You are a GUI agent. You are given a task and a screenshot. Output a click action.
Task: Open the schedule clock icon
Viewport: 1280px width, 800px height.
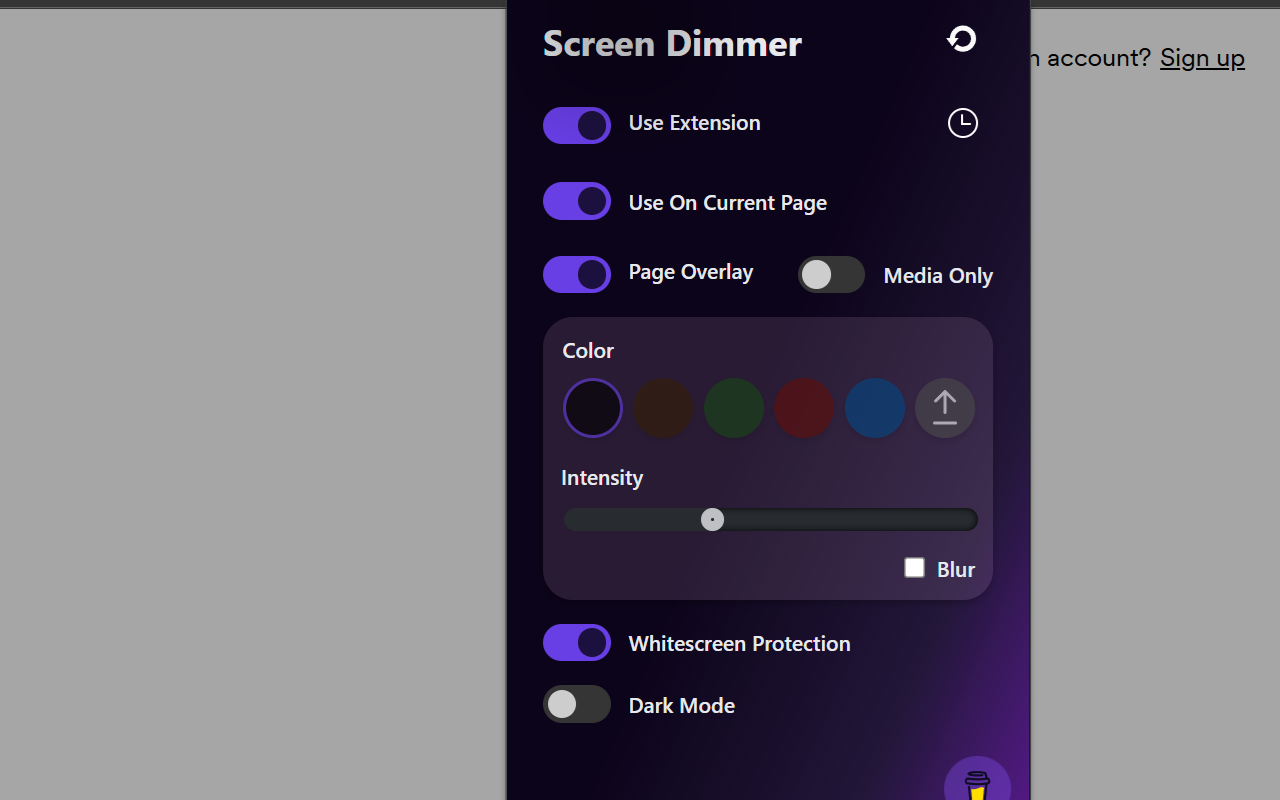pyautogui.click(x=963, y=123)
